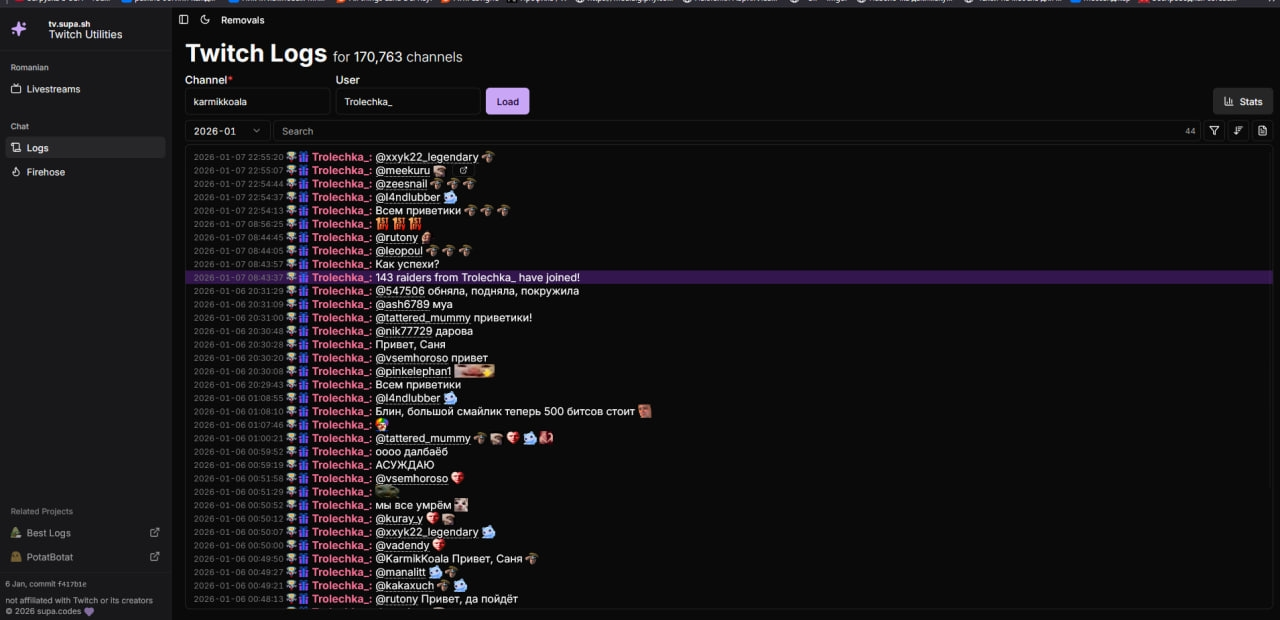The height and width of the screenshot is (620, 1280).
Task: Switch theme with the moon icon
Action: tap(205, 20)
